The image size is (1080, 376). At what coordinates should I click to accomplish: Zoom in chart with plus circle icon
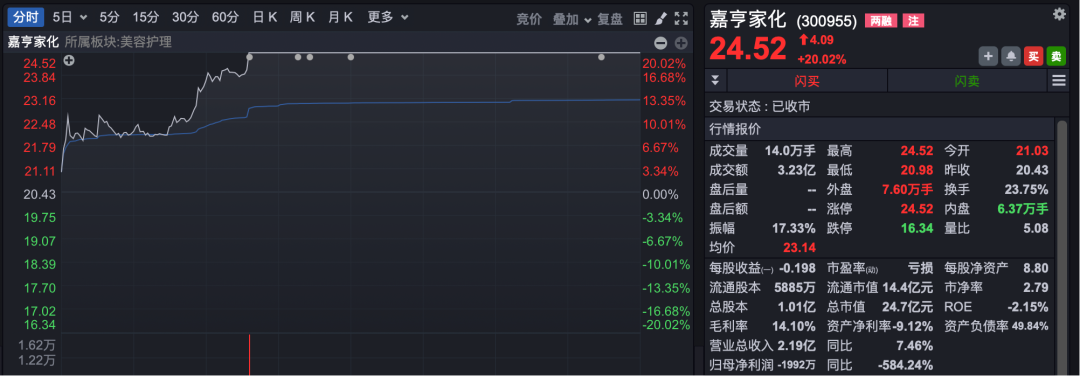point(681,43)
